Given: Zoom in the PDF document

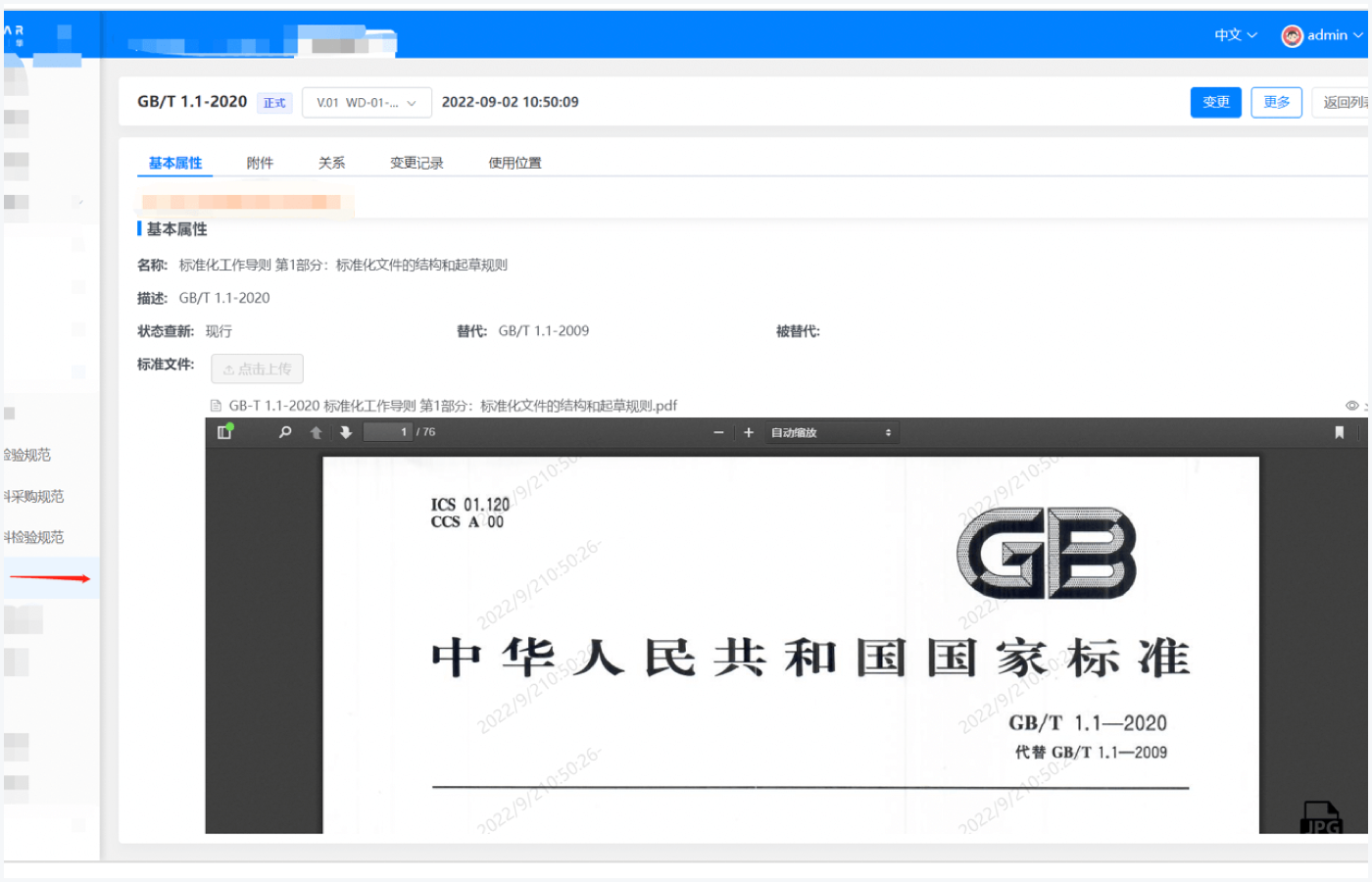Looking at the screenshot, I should point(749,432).
